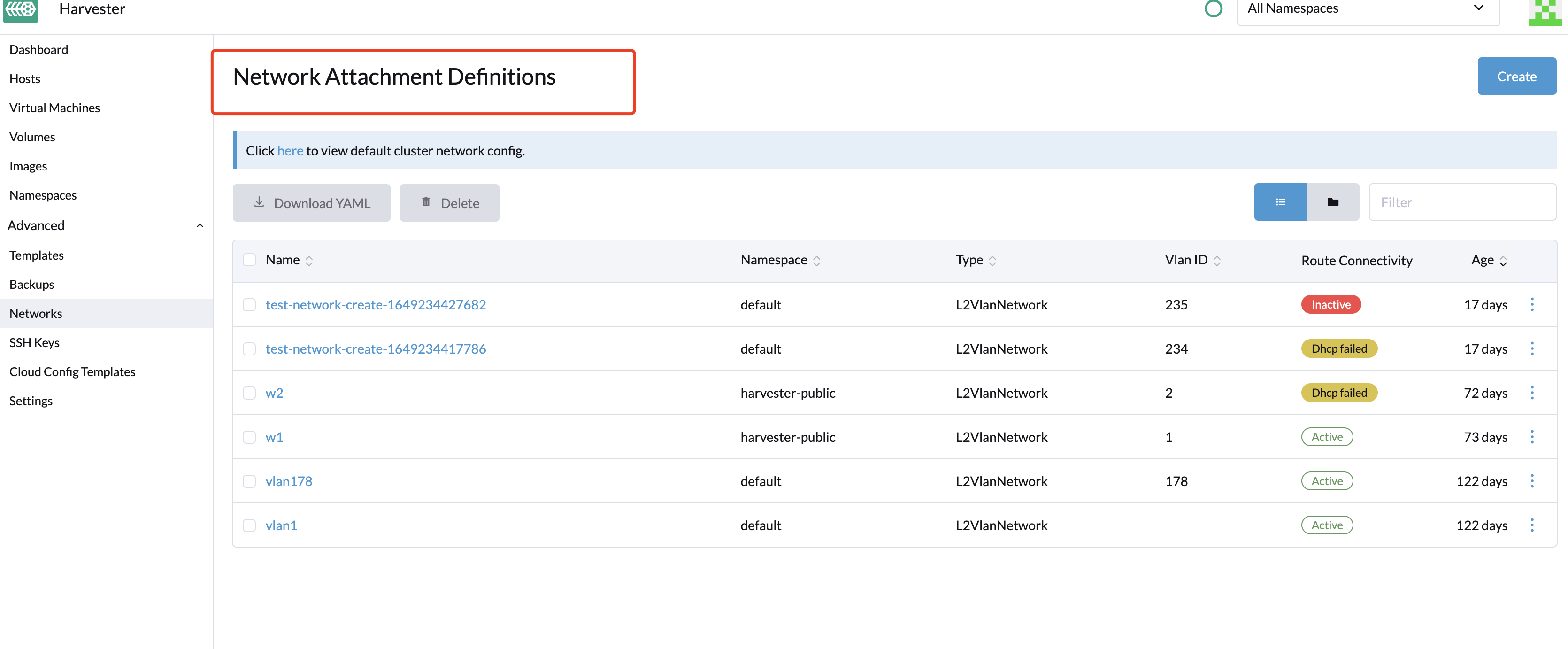Tick checkbox for vlan178 row
This screenshot has width=1568, height=649.
pyautogui.click(x=249, y=481)
